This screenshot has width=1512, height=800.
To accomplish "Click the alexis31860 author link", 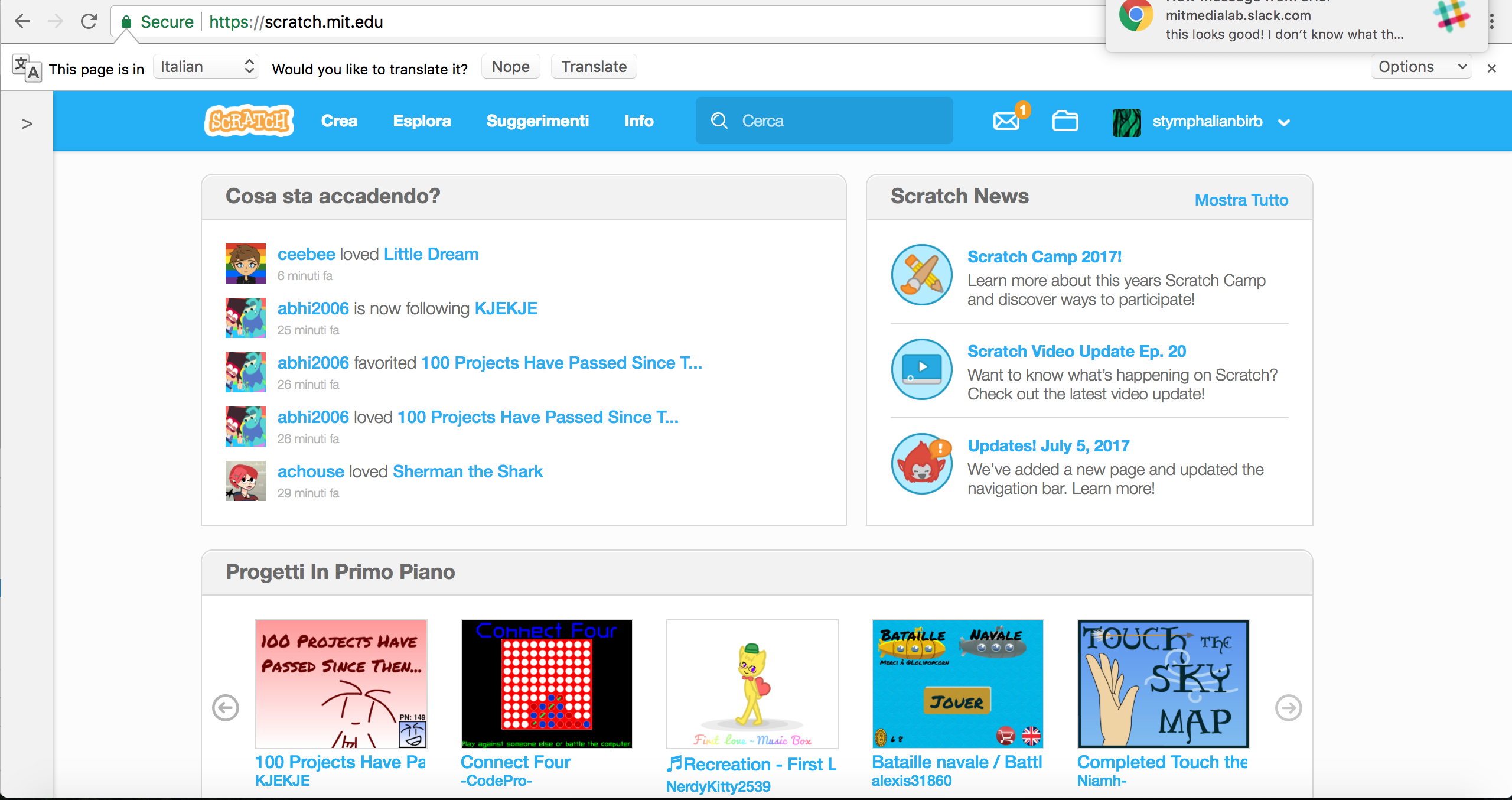I will pyautogui.click(x=911, y=781).
